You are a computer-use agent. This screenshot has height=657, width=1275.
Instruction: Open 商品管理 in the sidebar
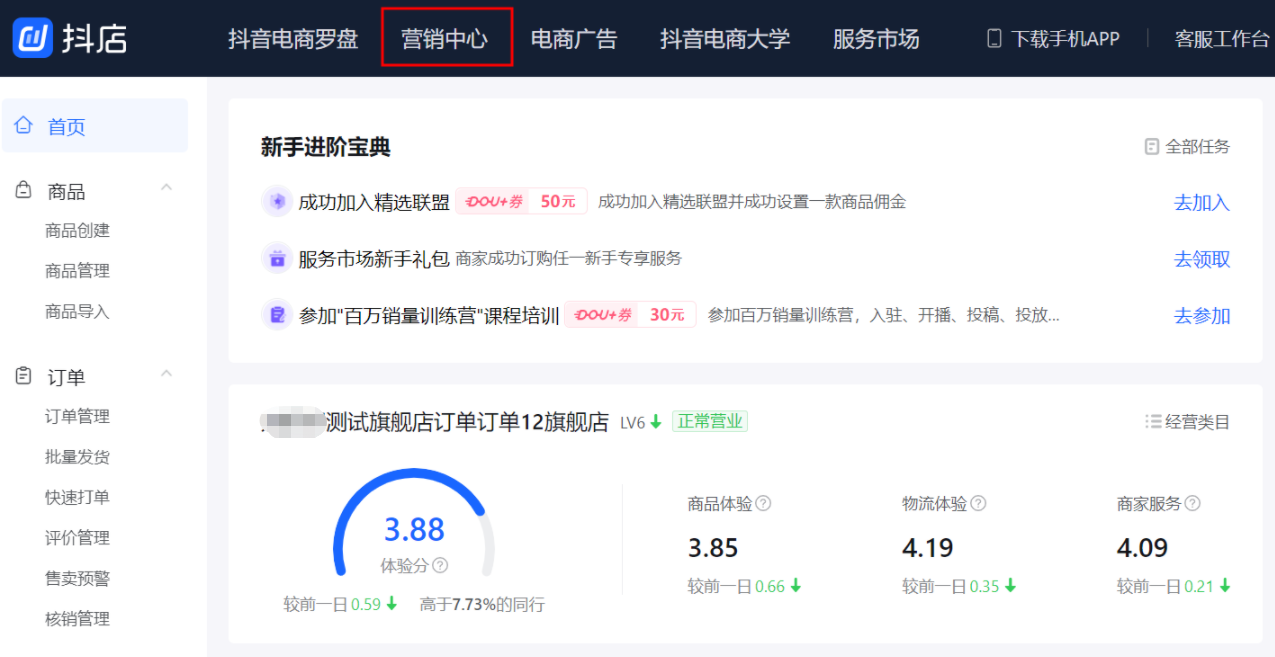[x=77, y=271]
